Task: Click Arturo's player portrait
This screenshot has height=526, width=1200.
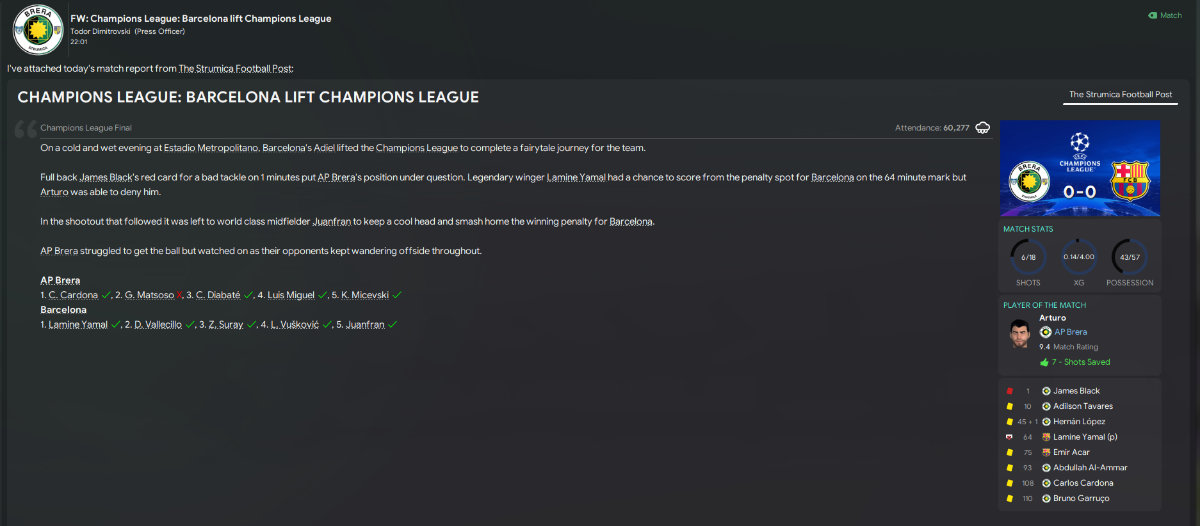Action: click(1020, 338)
